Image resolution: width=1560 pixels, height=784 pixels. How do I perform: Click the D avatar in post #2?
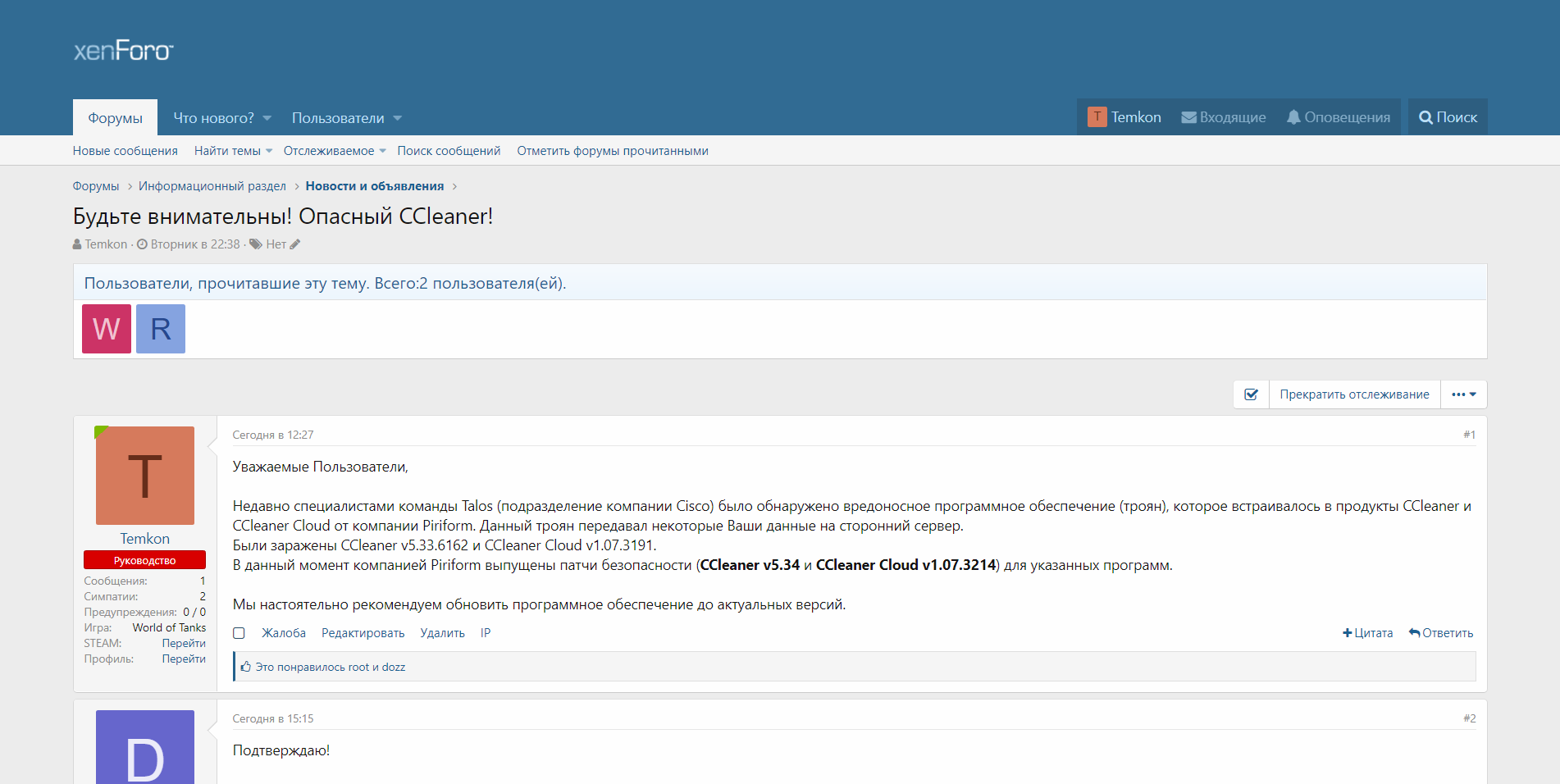(145, 747)
